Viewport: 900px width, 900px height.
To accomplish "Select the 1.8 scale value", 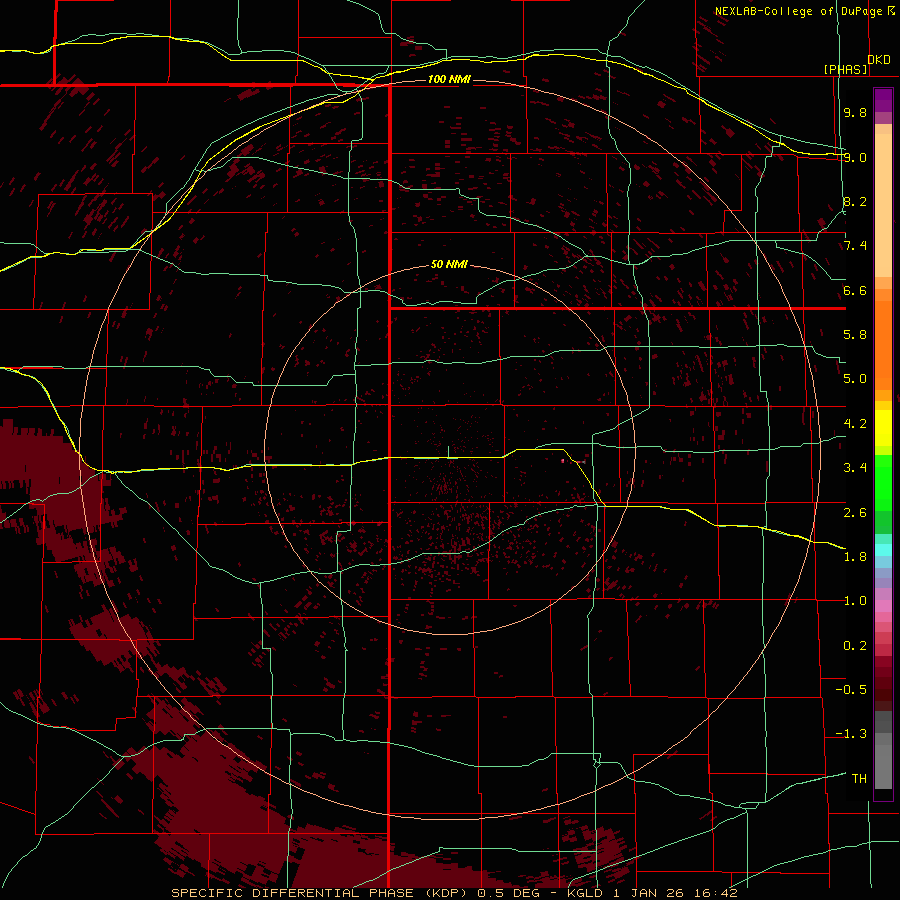I will pyautogui.click(x=855, y=557).
